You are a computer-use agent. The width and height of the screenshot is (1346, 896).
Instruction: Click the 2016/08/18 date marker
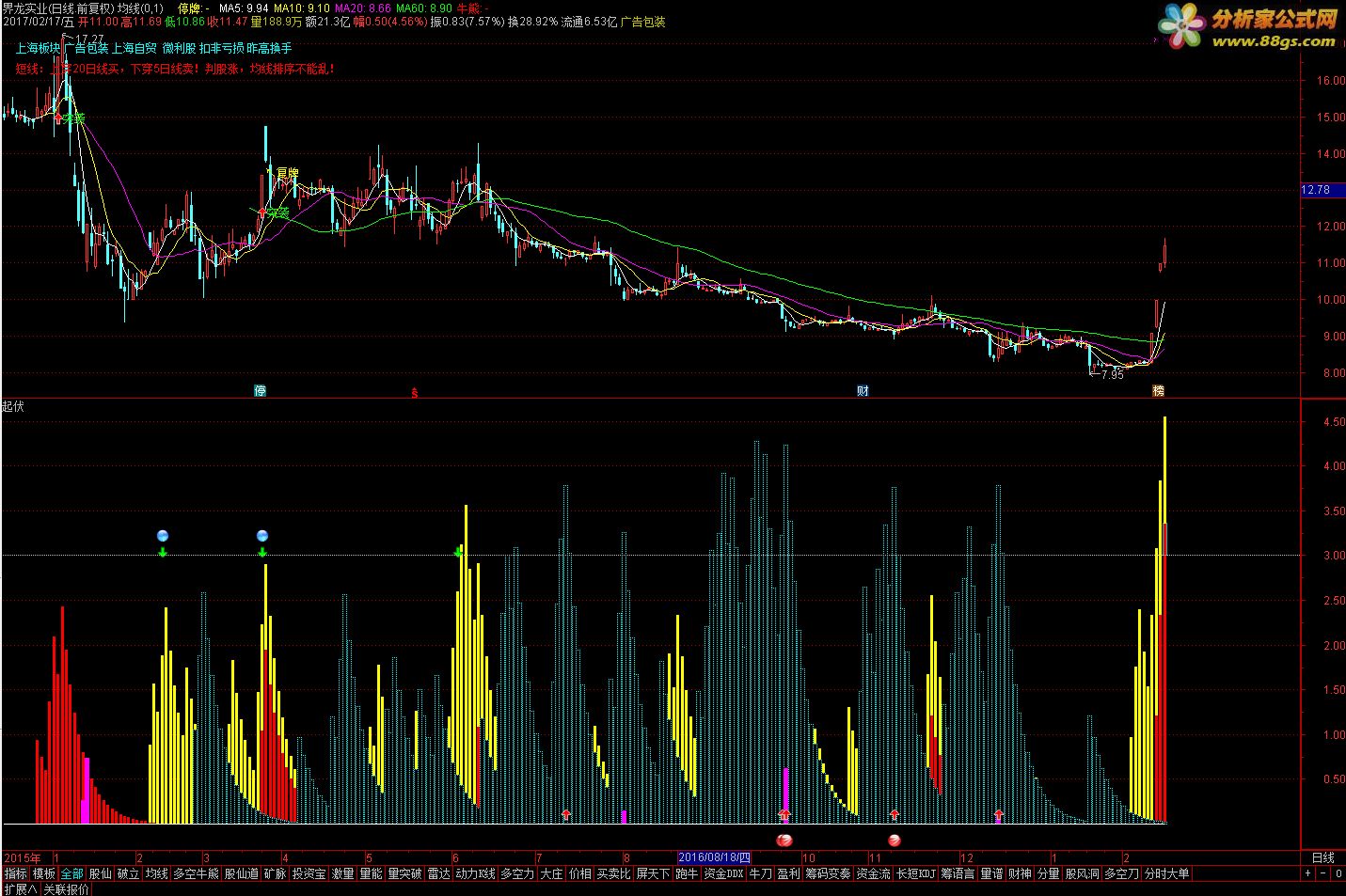[715, 857]
